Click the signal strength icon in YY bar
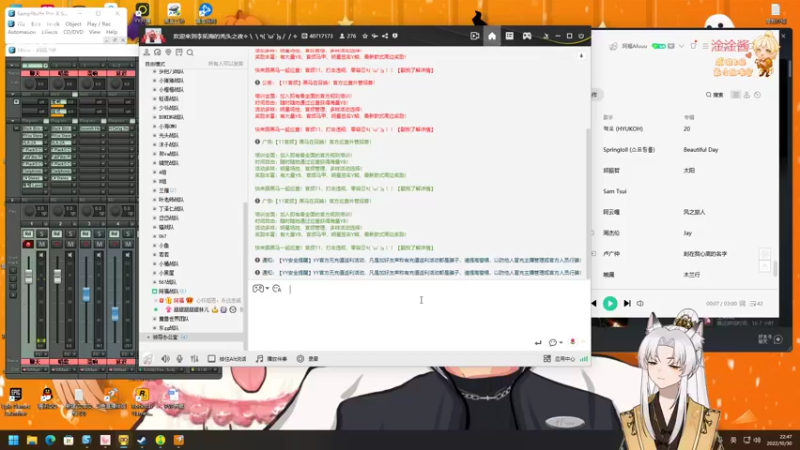The height and width of the screenshot is (450, 800). 584,359
